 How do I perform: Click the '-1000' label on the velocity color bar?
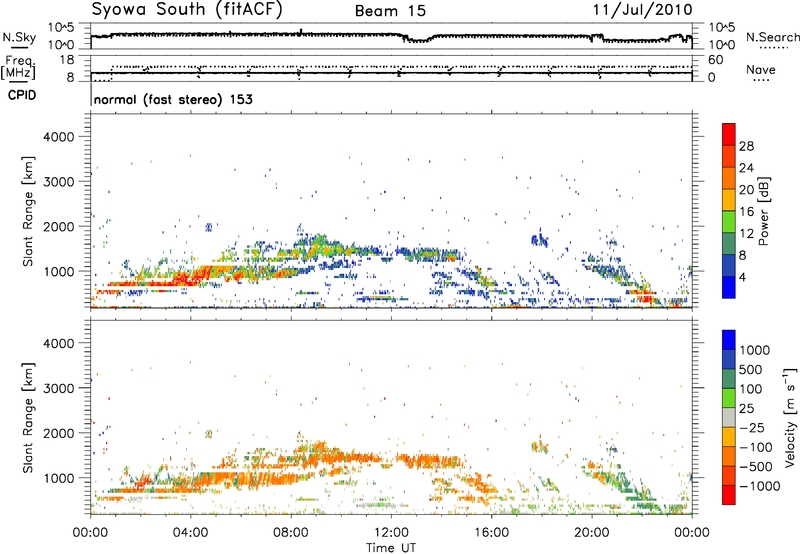[760, 486]
